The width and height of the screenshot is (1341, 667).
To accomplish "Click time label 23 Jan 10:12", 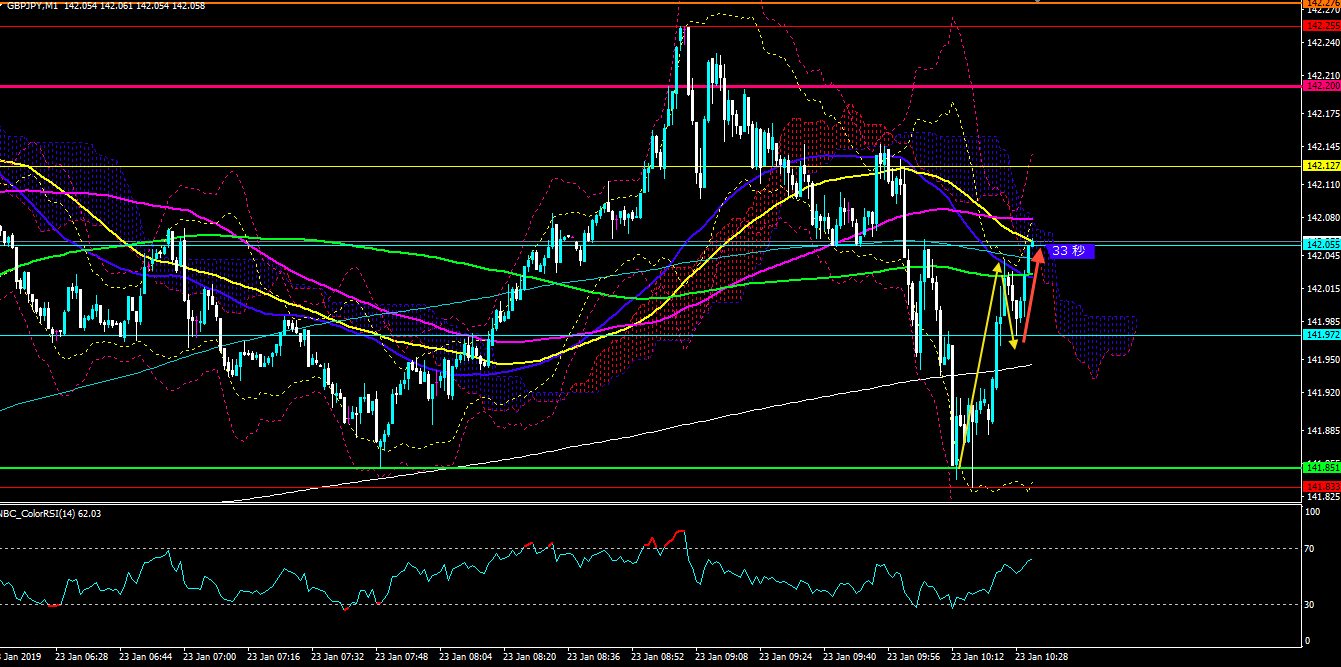I will [x=978, y=657].
